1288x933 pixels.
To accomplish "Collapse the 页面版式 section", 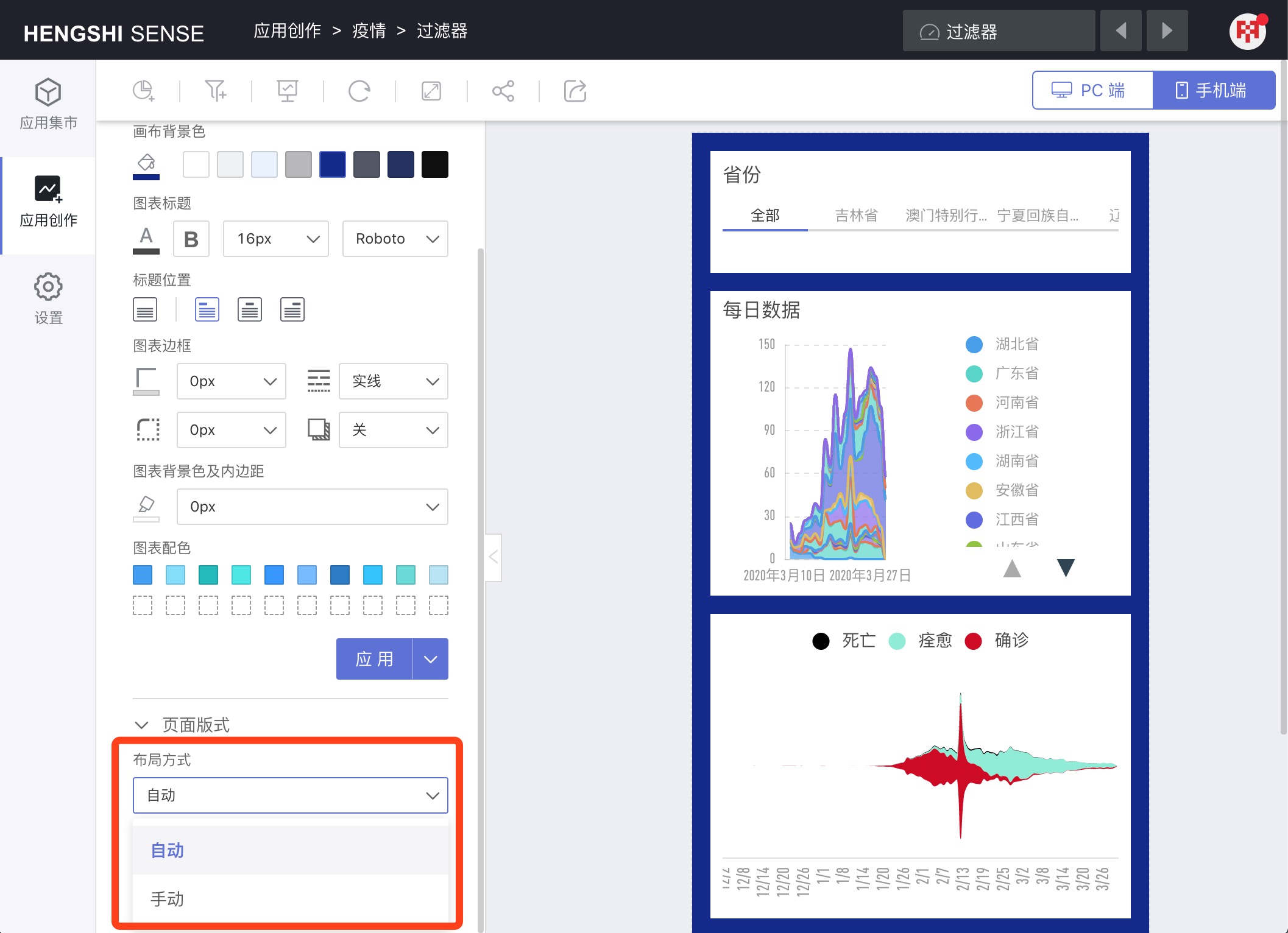I will (141, 725).
